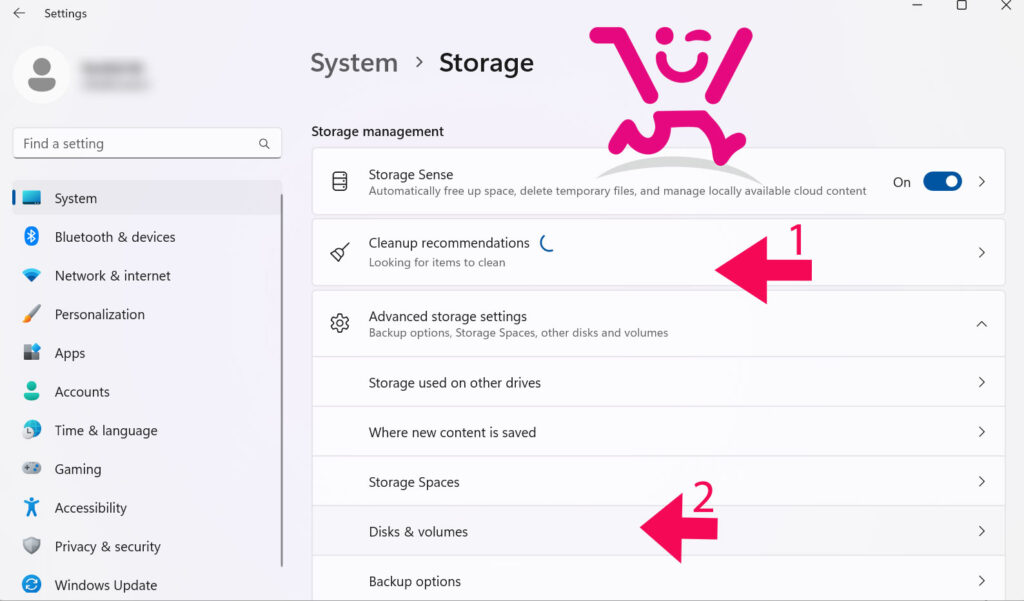Viewport: 1024px width, 601px height.
Task: Open Bluetooth & devices settings
Action: pos(147,236)
